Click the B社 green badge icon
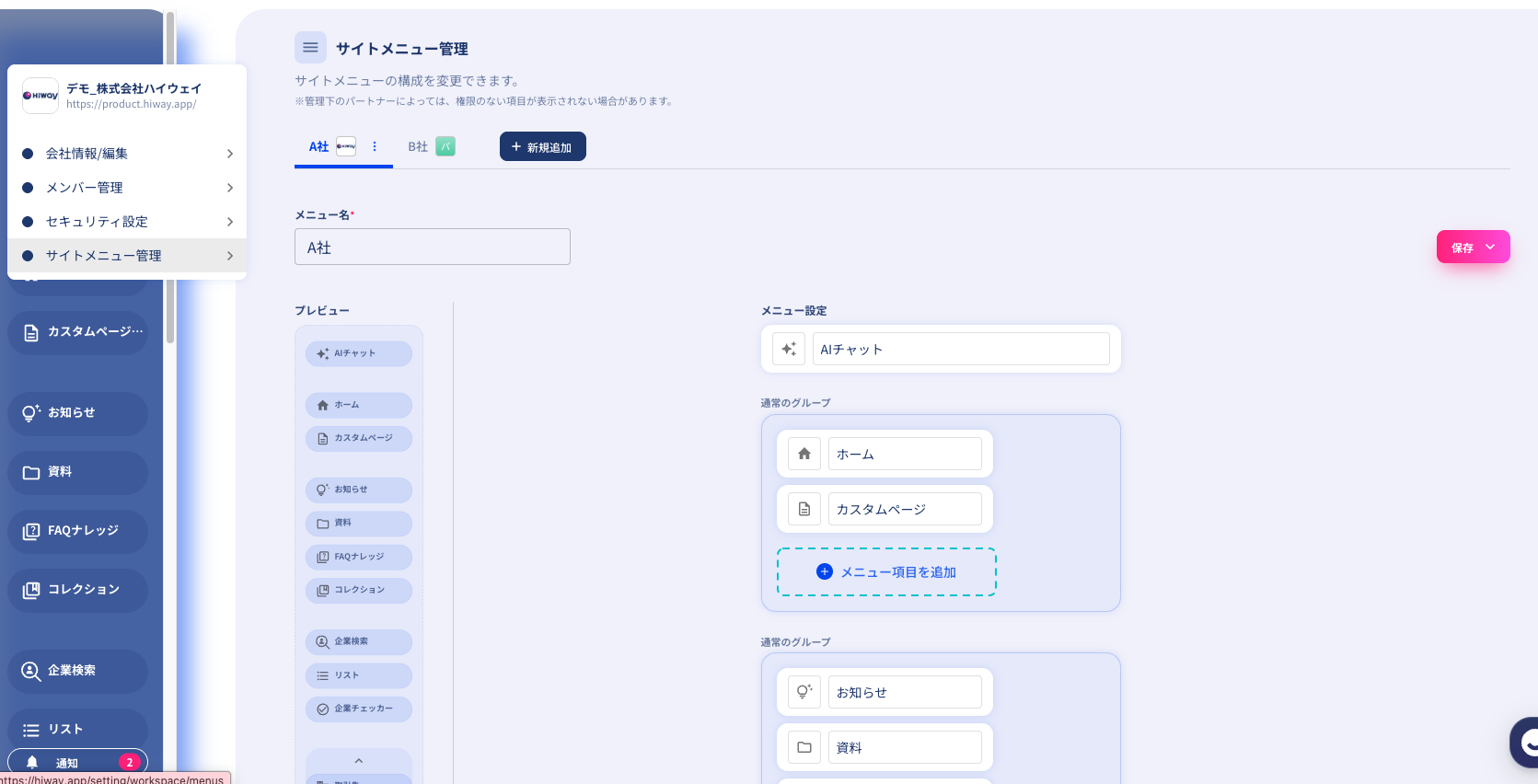The height and width of the screenshot is (784, 1538). 445,146
